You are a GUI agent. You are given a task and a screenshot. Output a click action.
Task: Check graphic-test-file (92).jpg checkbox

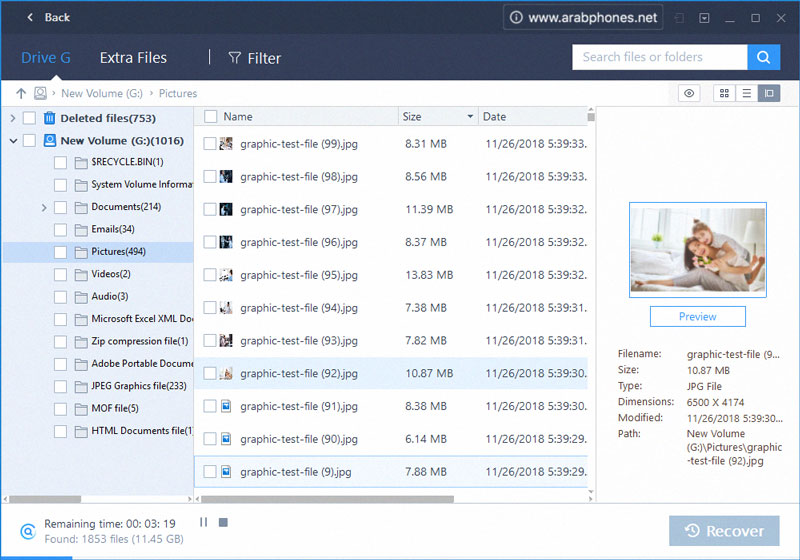coord(210,373)
